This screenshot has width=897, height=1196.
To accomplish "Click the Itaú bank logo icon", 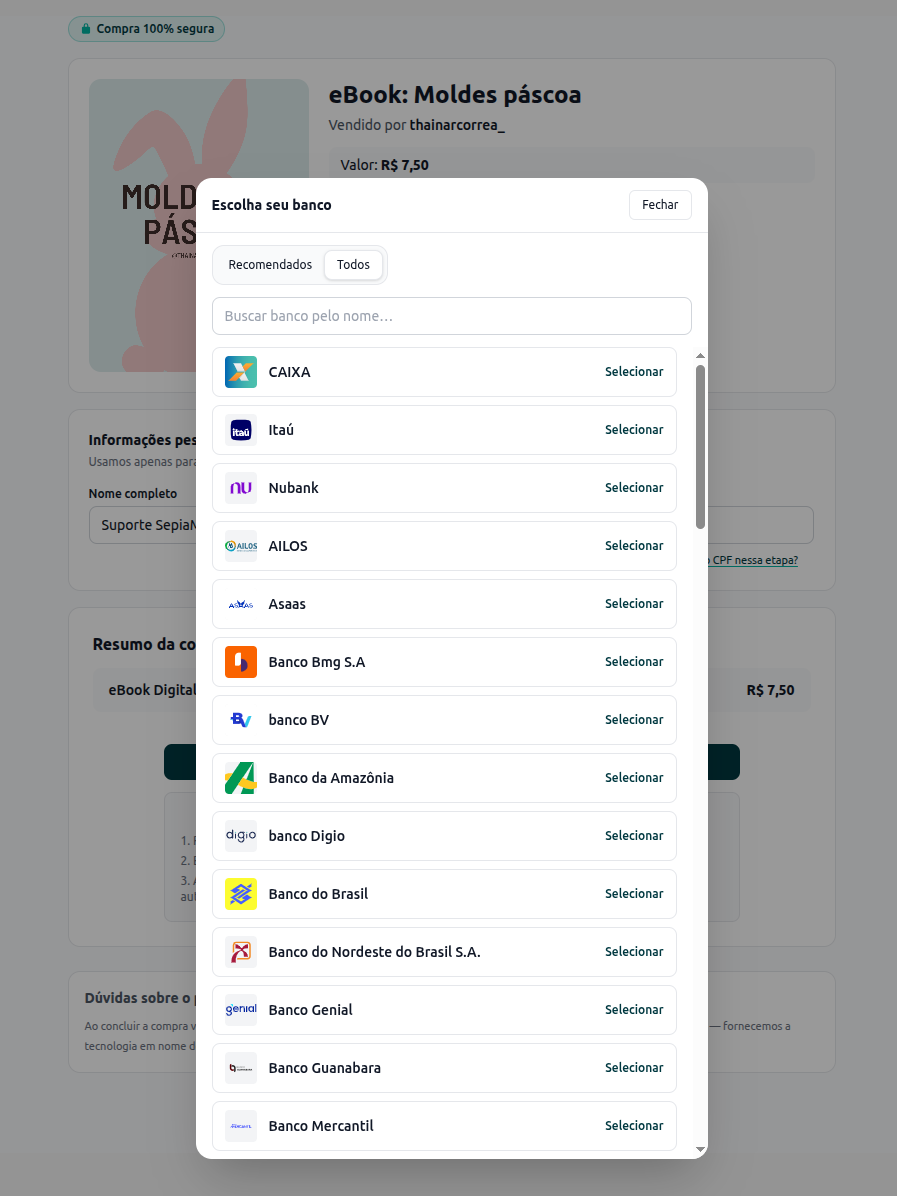I will pyautogui.click(x=241, y=430).
